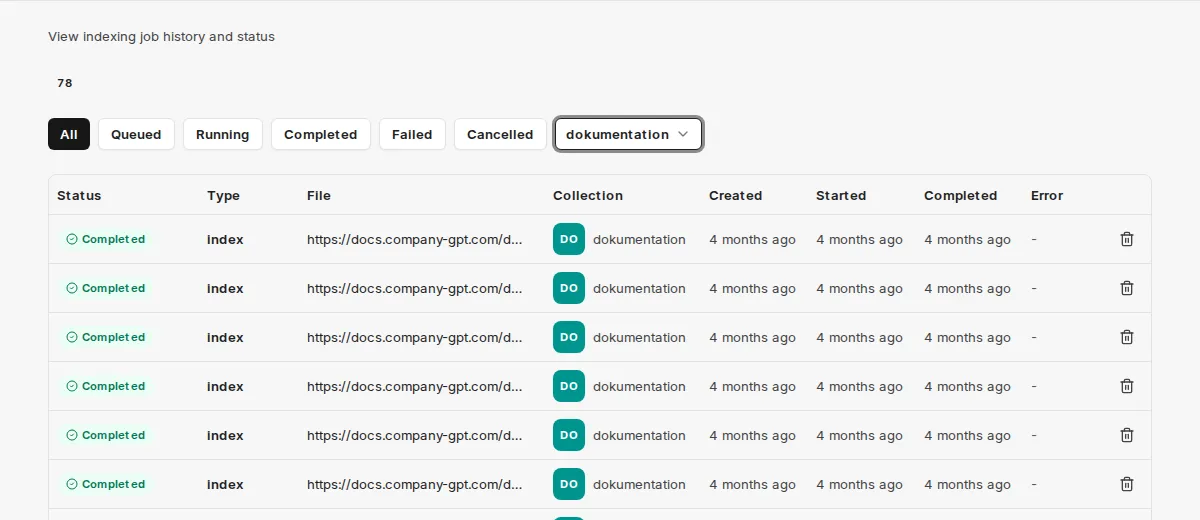Click the Error dash in the first row
Image resolution: width=1200 pixels, height=520 pixels.
[1034, 239]
